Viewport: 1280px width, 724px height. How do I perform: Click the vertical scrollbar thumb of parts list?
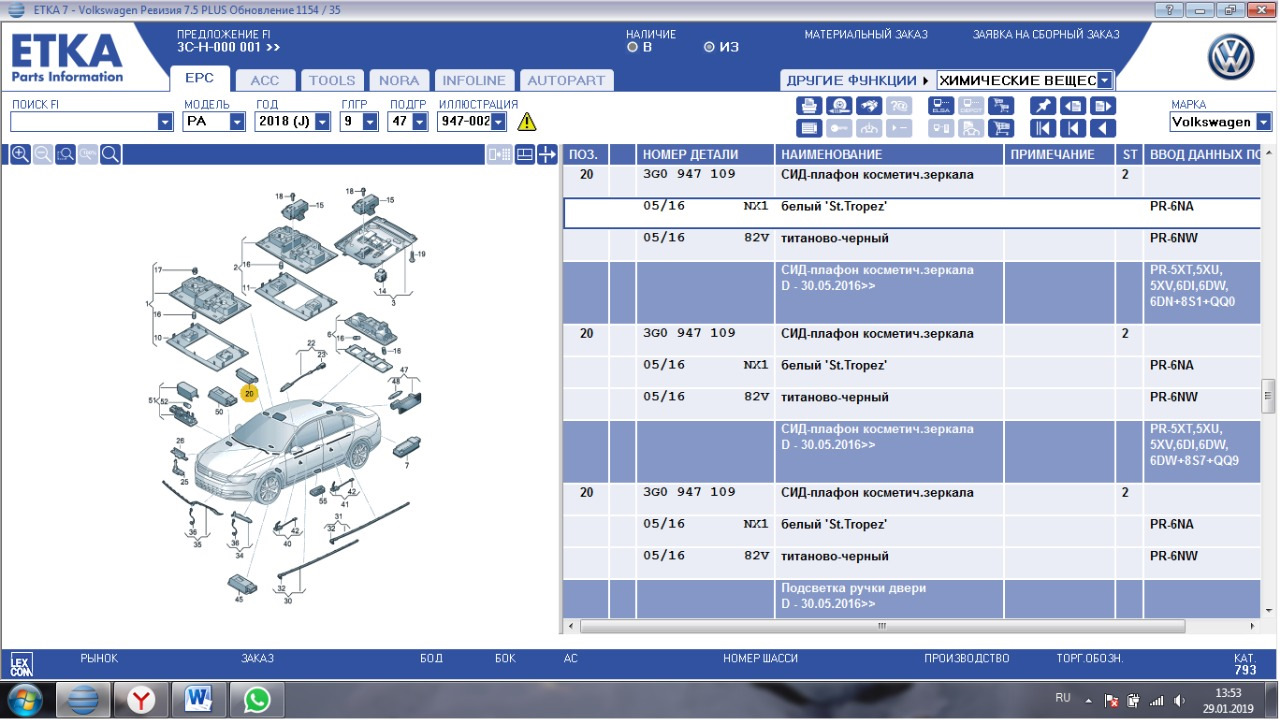(1268, 394)
